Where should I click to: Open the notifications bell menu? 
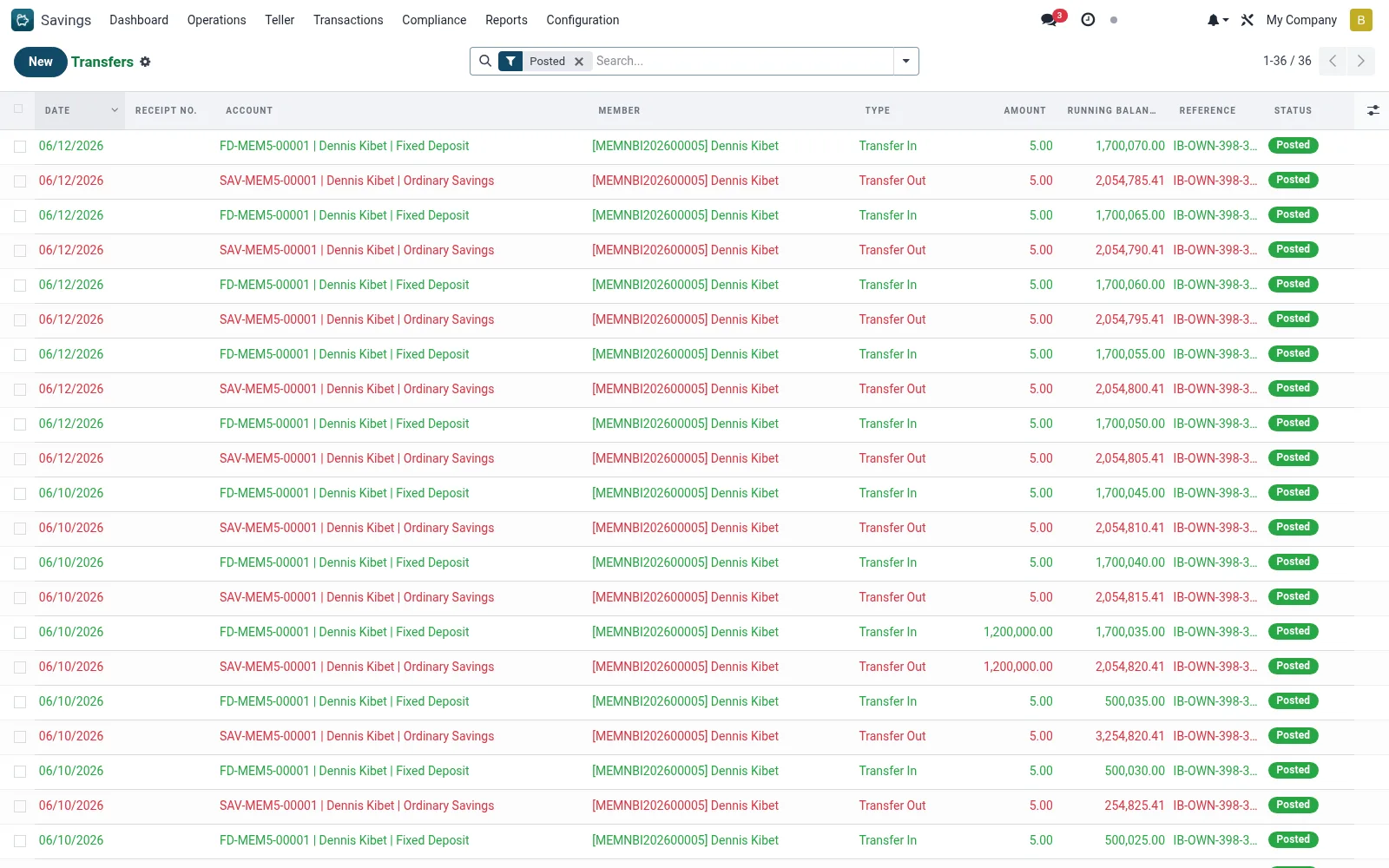coord(1218,20)
